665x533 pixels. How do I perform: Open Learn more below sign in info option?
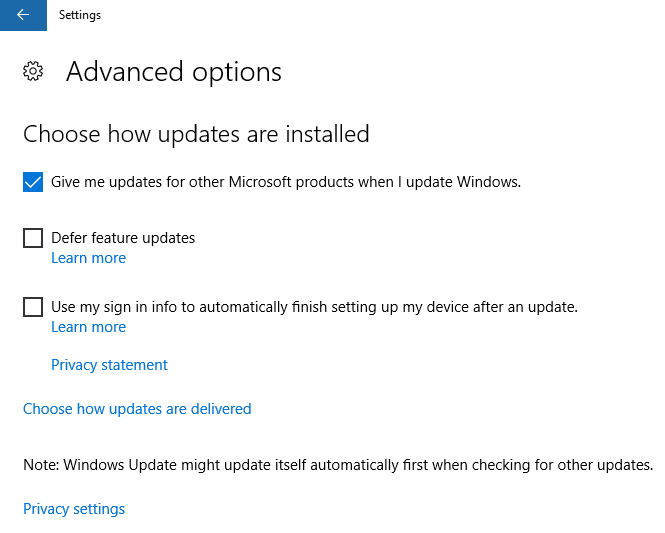coord(88,327)
